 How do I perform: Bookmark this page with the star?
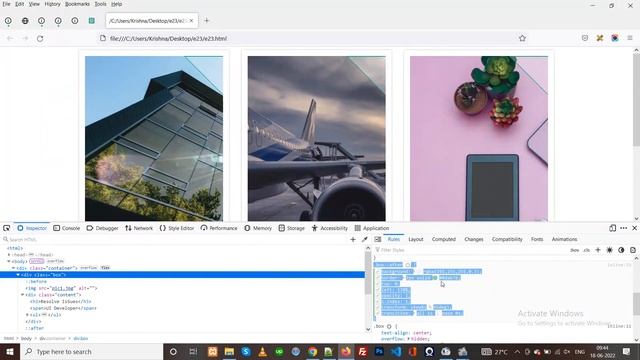522,38
